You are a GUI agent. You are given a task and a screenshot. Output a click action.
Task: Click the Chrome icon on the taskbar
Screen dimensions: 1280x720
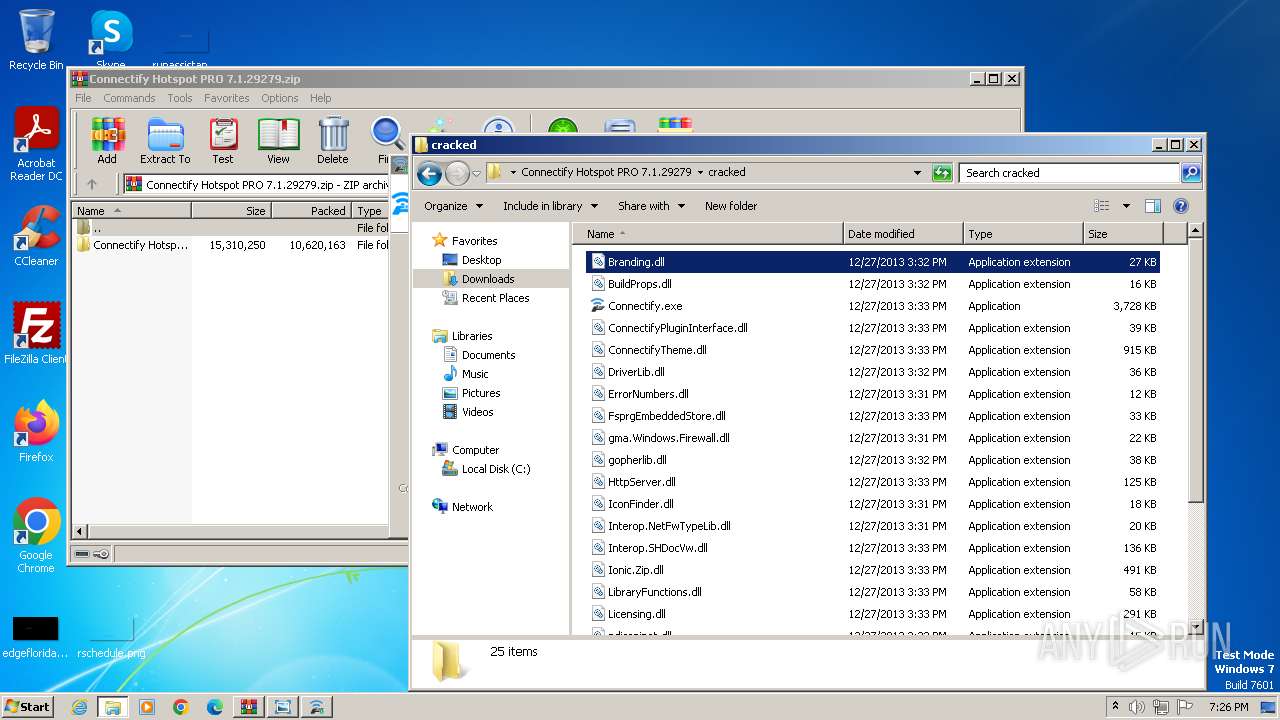pos(181,707)
